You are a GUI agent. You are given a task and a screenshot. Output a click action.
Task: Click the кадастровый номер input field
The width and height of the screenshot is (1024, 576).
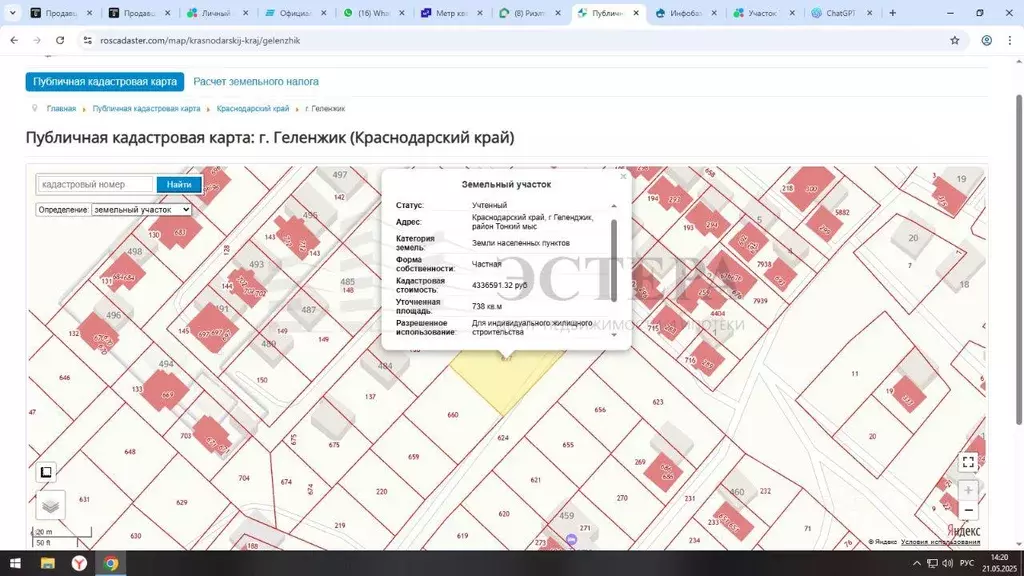pos(95,185)
